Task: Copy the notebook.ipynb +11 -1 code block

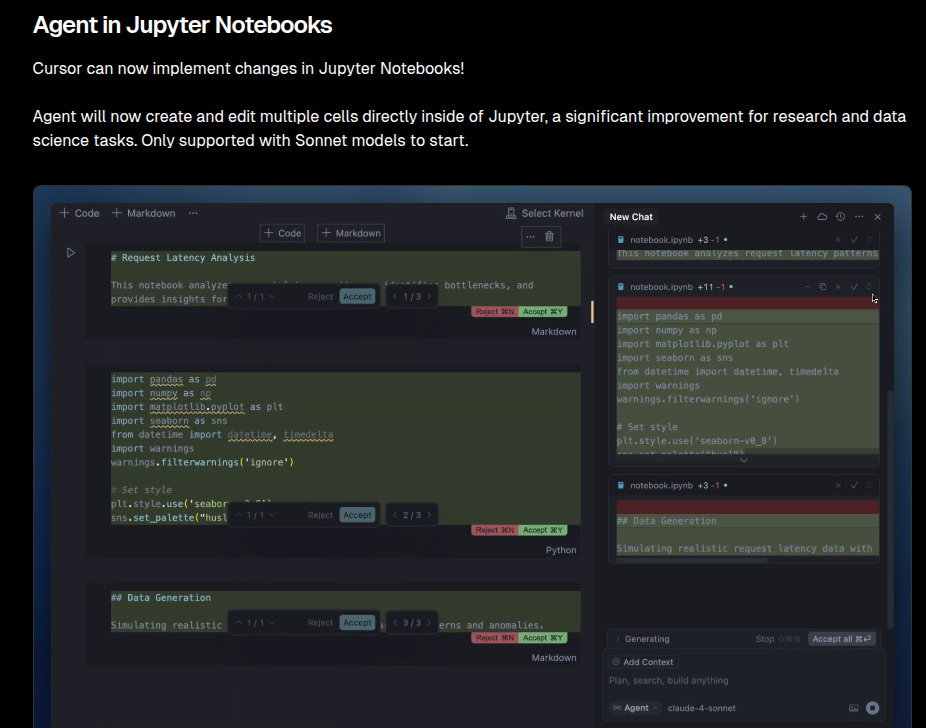Action: [823, 287]
